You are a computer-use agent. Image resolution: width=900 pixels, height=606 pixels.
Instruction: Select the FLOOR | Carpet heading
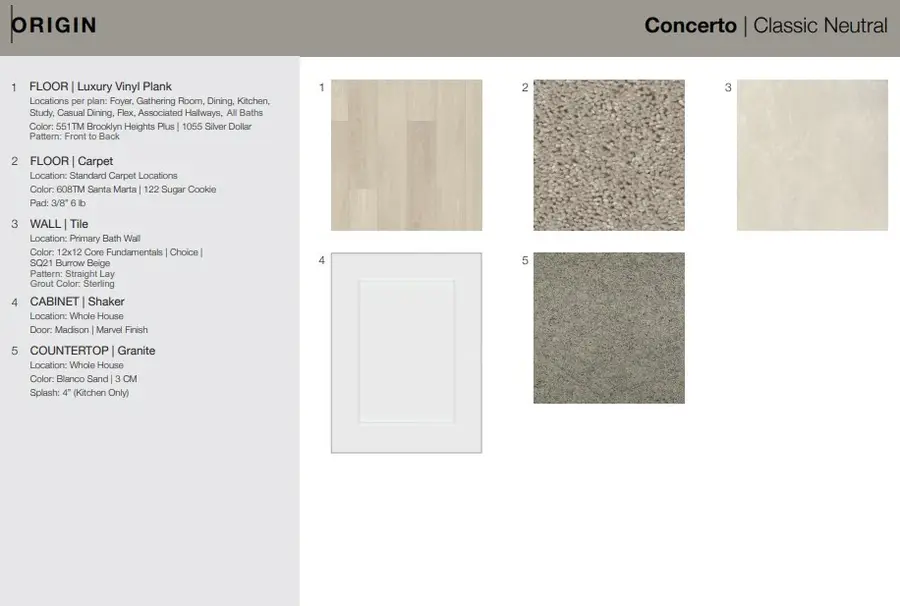click(x=71, y=161)
